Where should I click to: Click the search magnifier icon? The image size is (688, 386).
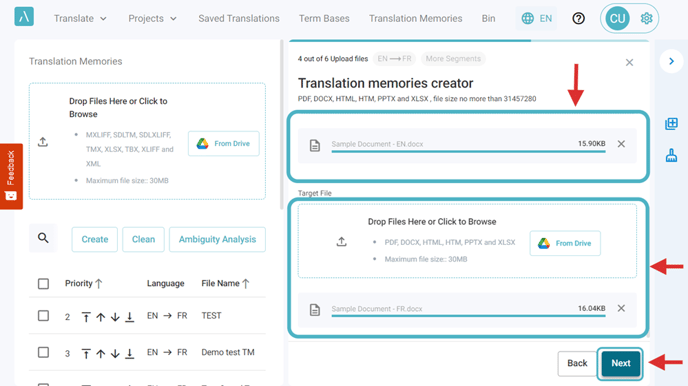(43, 238)
